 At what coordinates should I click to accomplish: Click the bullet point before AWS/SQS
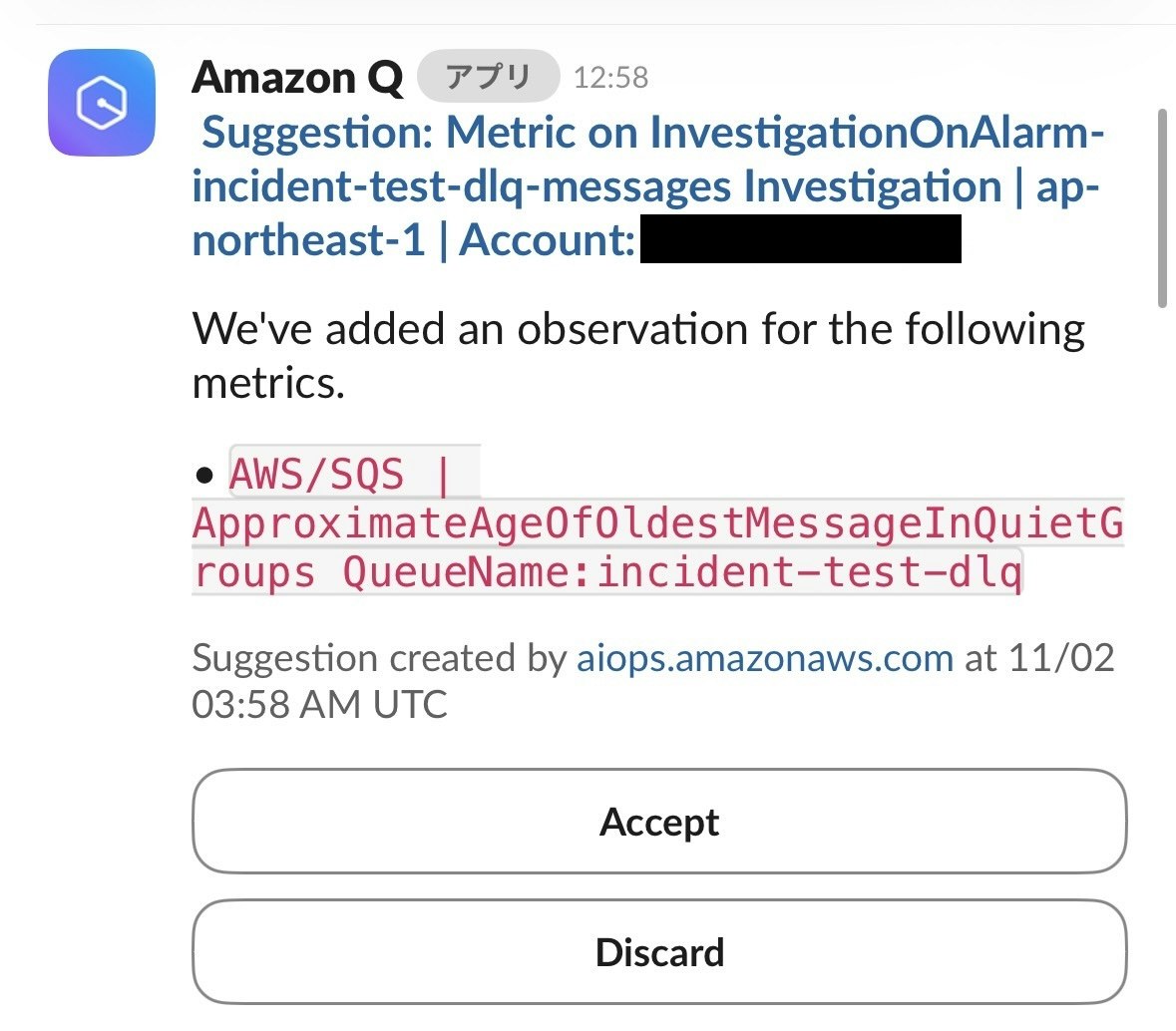tap(205, 475)
